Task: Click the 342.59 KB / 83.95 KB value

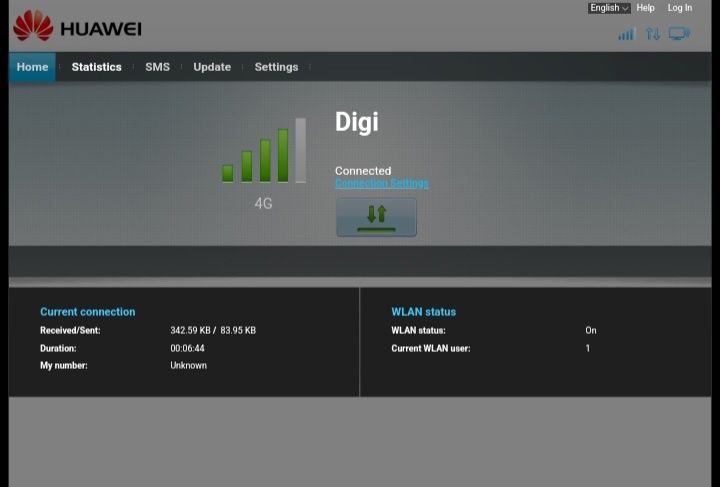Action: click(213, 330)
